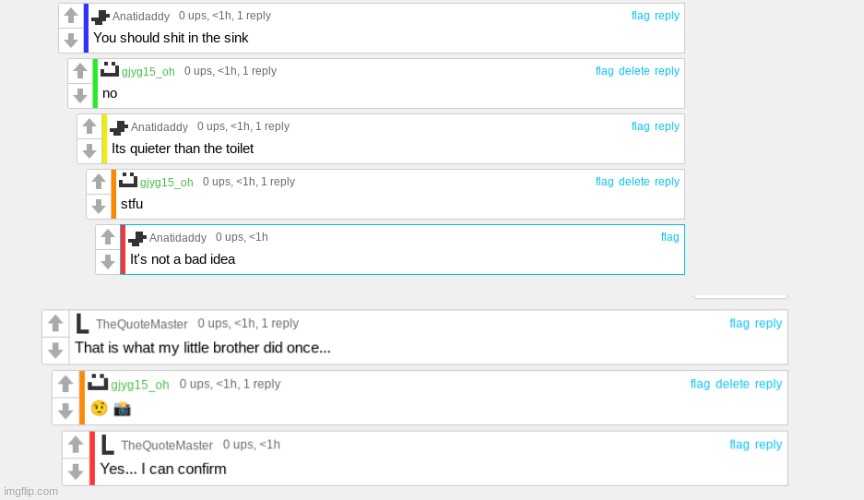Flag the "It's not a bad idea" comment
This screenshot has height=500, width=864.
coord(670,236)
